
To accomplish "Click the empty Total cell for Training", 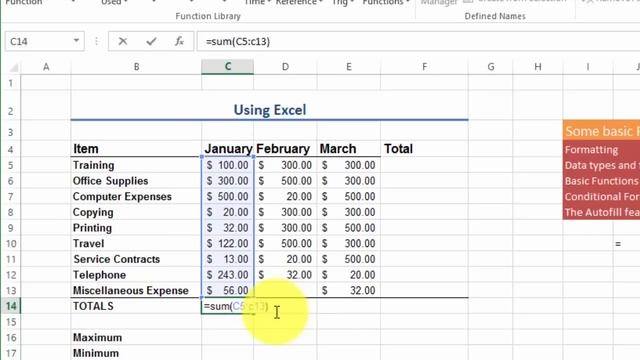I will tap(424, 165).
